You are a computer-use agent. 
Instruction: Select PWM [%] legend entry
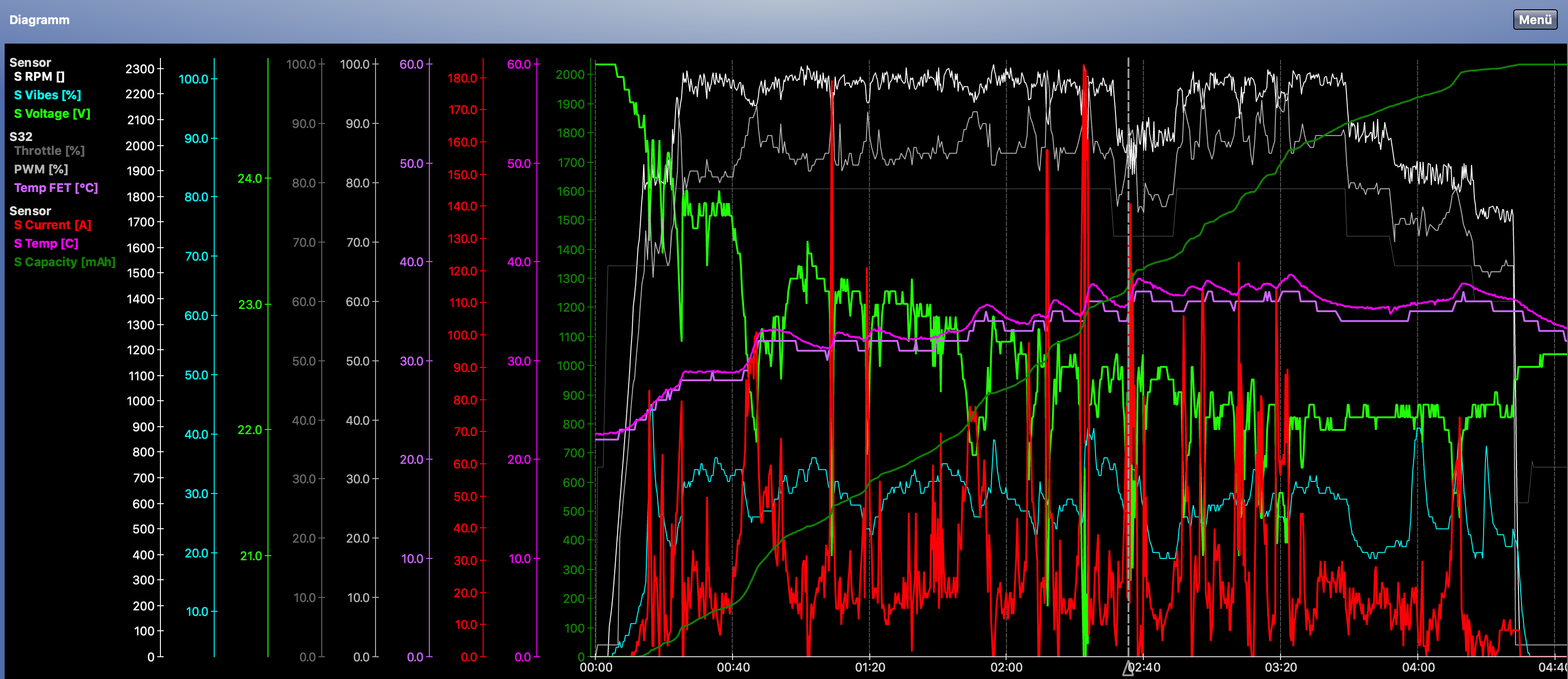pyautogui.click(x=41, y=169)
